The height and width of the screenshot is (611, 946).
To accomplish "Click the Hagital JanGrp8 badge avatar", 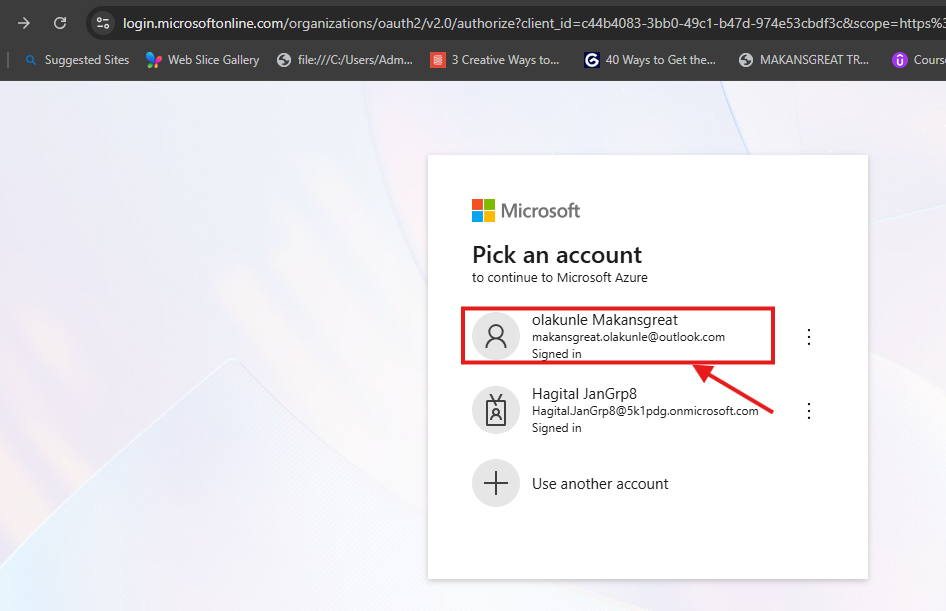I will click(496, 410).
